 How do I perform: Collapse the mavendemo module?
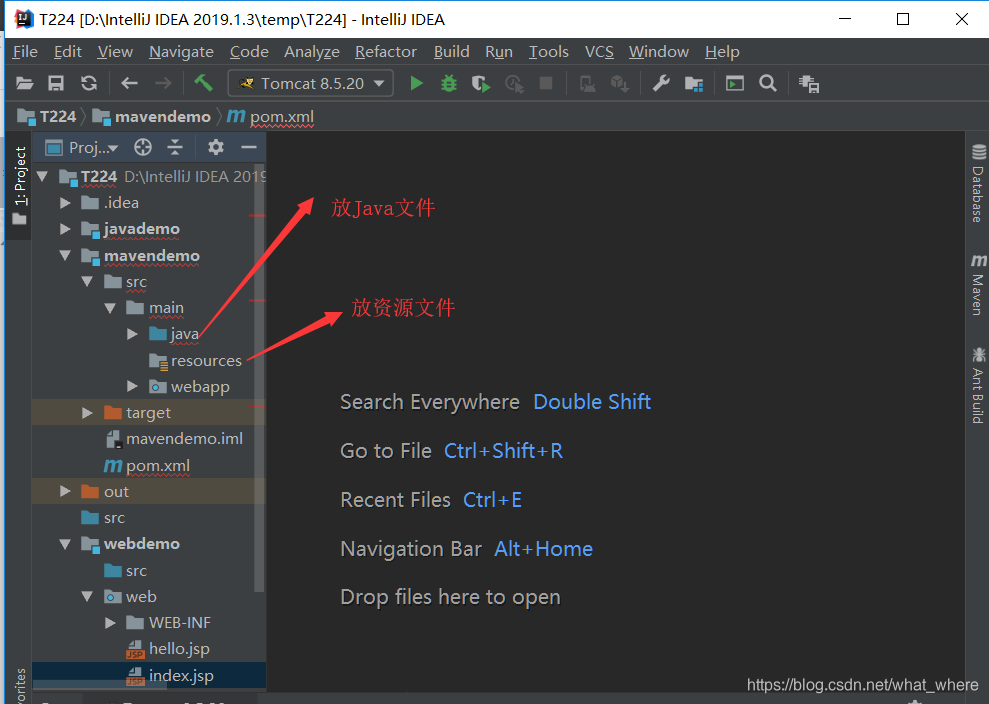click(x=65, y=255)
